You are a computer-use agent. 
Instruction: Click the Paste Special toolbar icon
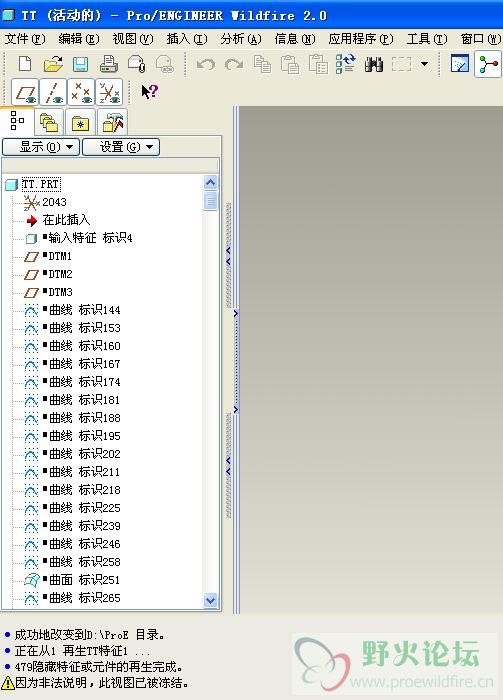point(318,64)
